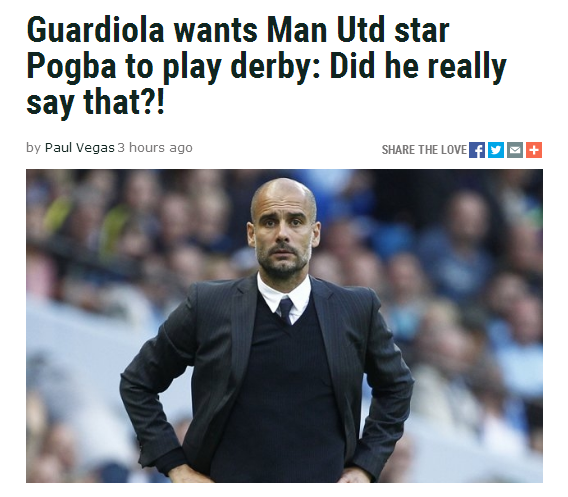The image size is (568, 497).
Task: Tweet this article via Twitter icon
Action: tap(496, 150)
